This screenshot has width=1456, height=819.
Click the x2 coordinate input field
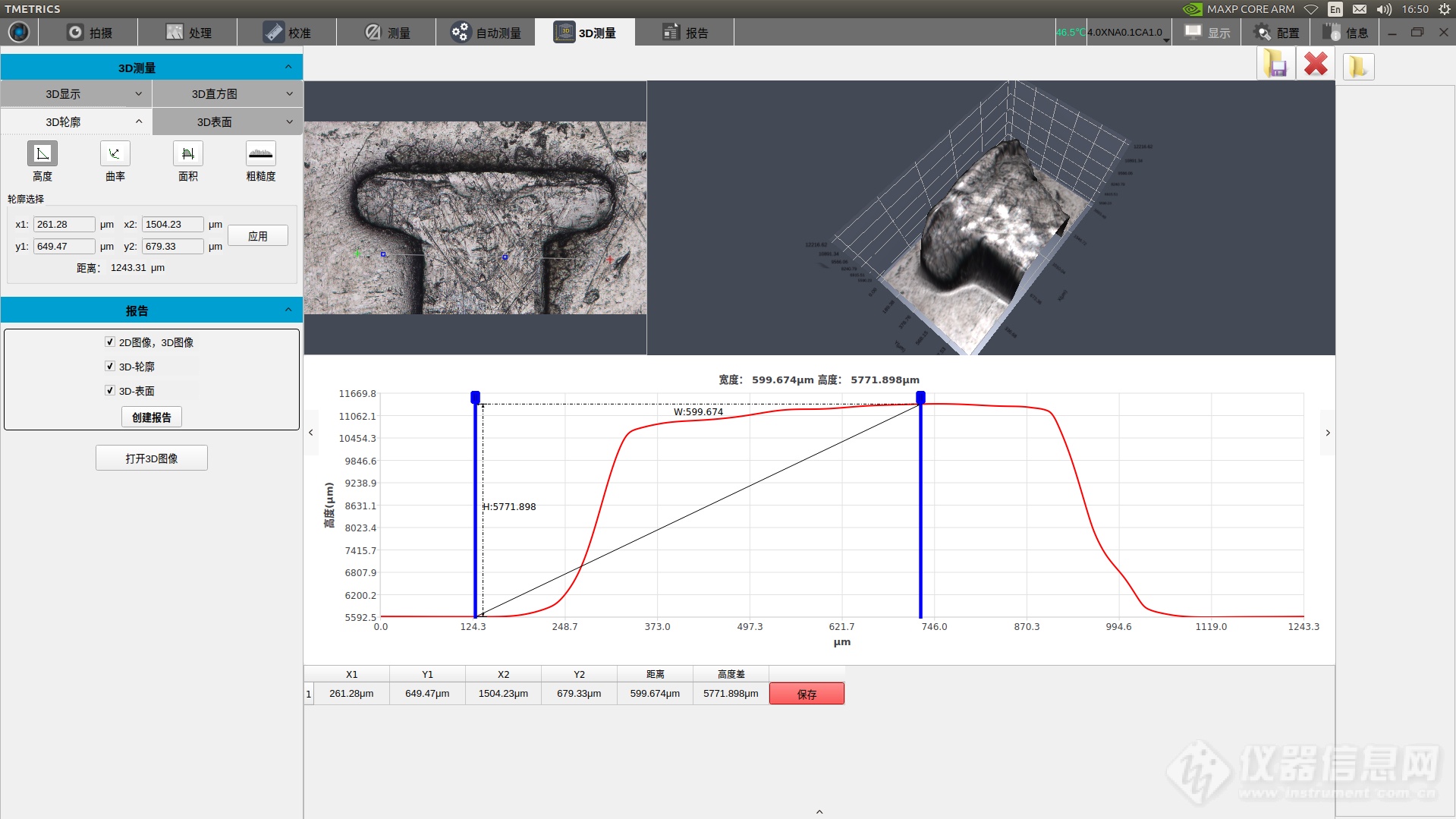[173, 225]
